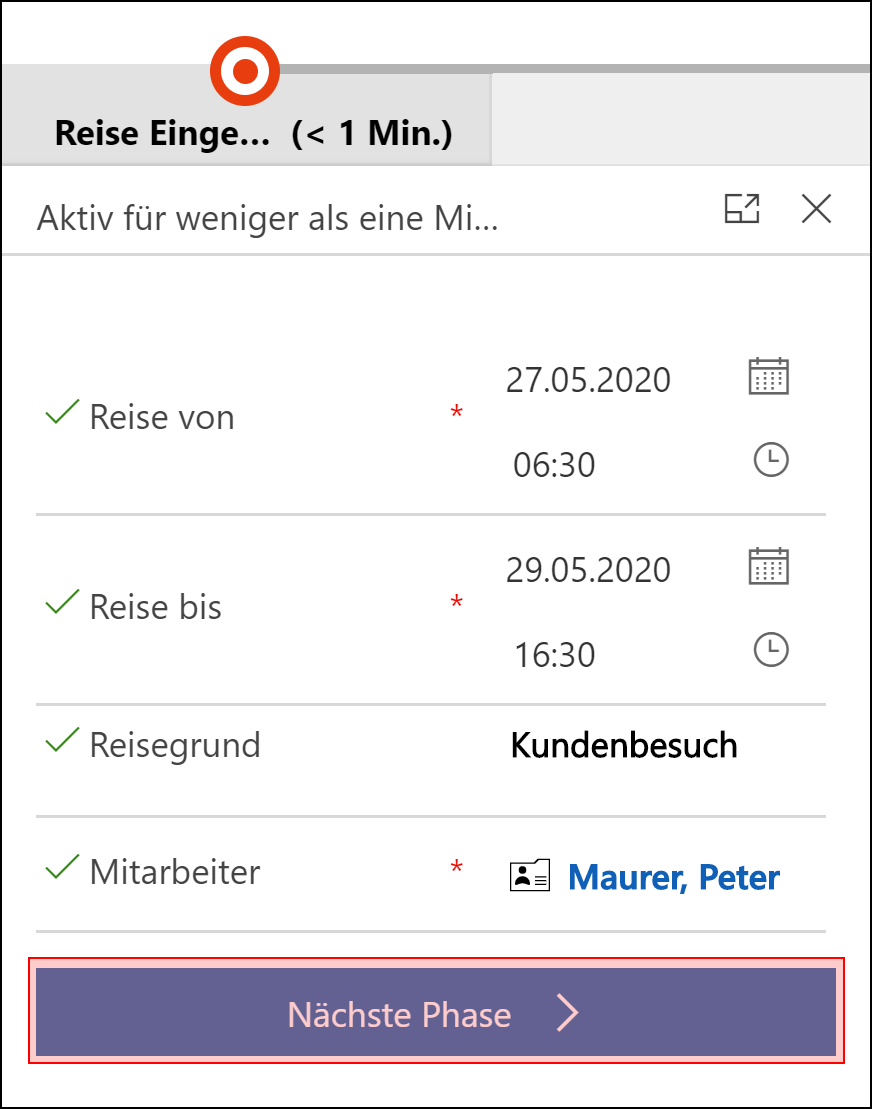Open calendar picker for Reise von date
Screen dimensions: 872x1109
click(769, 376)
